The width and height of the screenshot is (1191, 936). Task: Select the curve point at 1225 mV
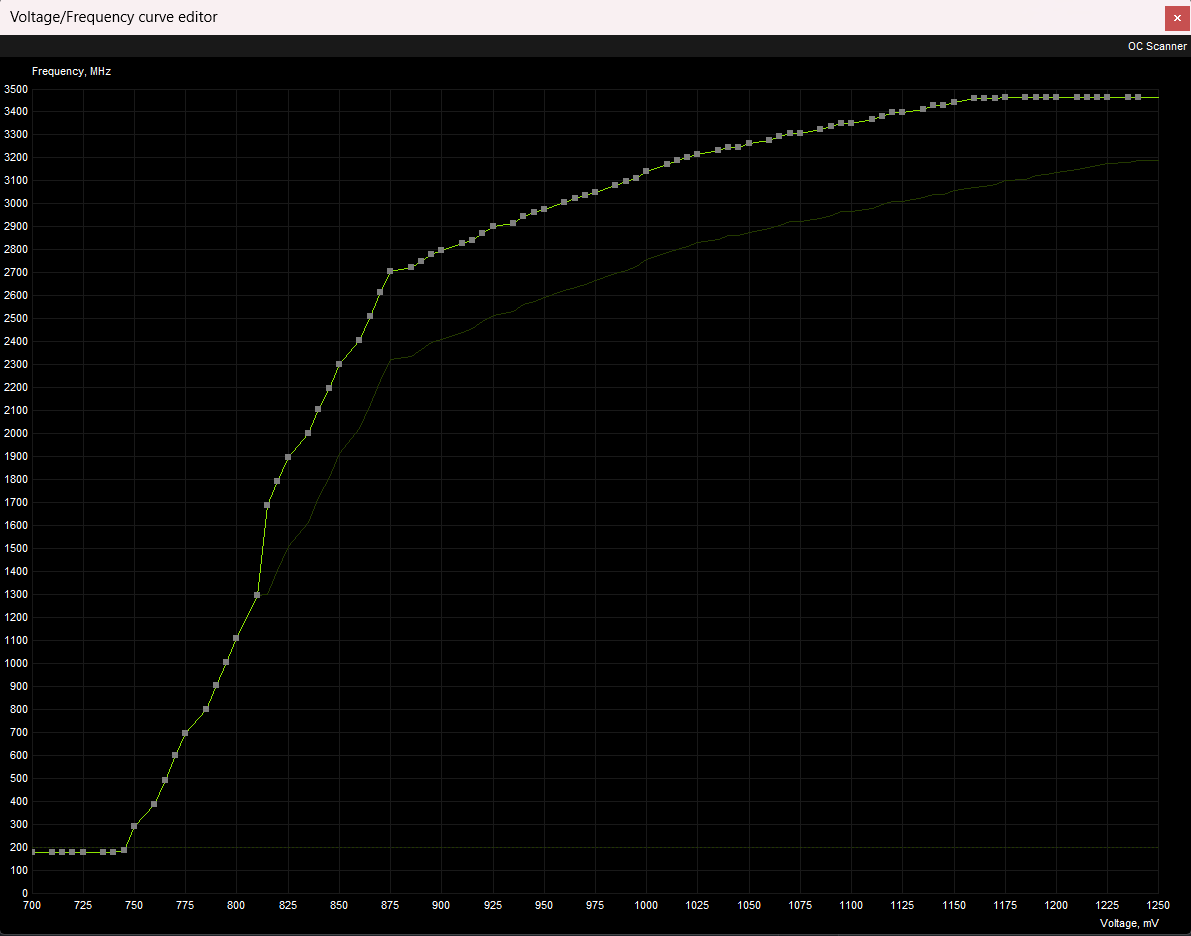point(1107,97)
